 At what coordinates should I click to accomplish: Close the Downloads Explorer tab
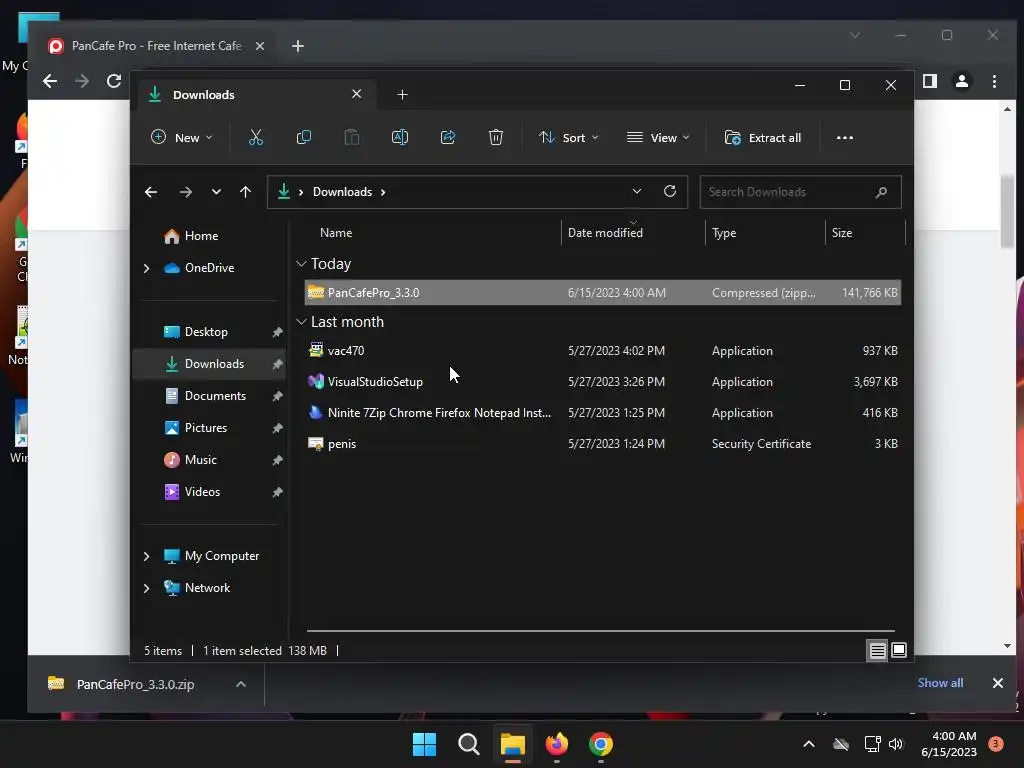[x=357, y=94]
